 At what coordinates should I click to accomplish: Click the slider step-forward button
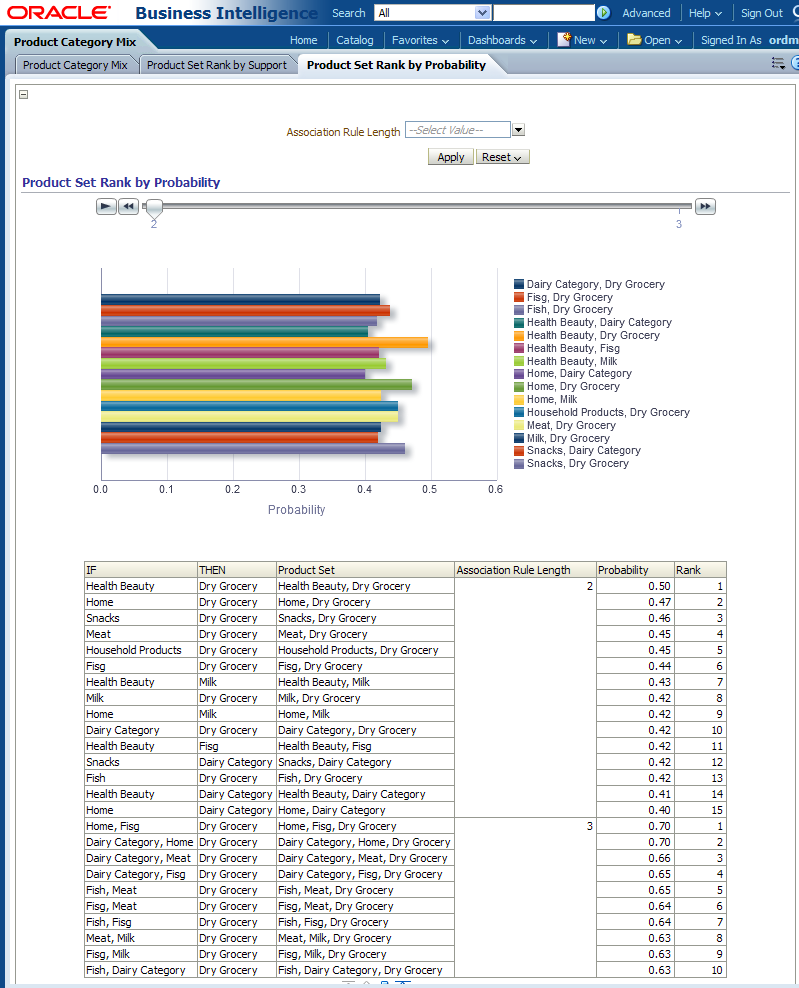pyautogui.click(x=705, y=207)
